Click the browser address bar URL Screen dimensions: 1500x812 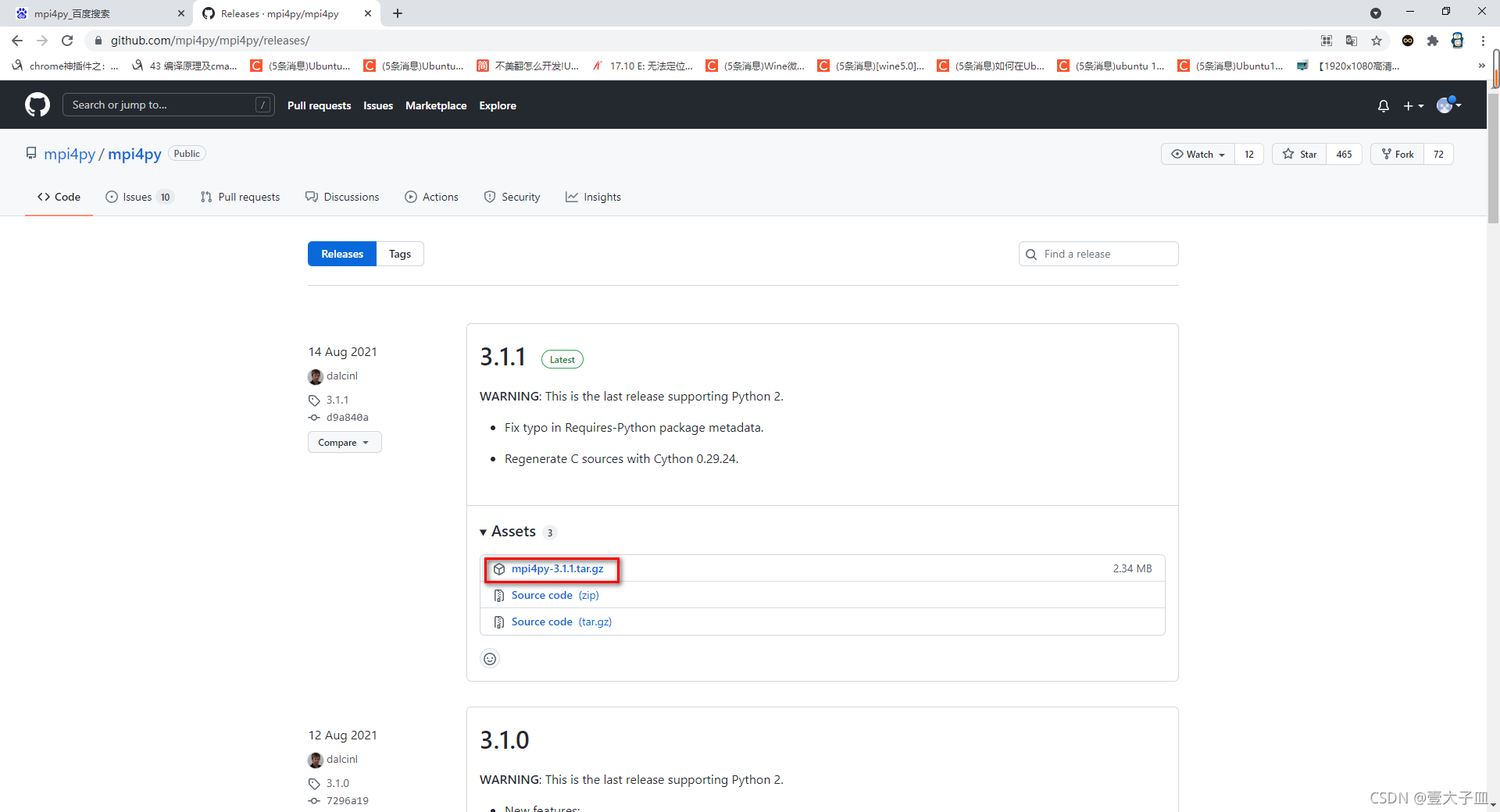tap(210, 41)
